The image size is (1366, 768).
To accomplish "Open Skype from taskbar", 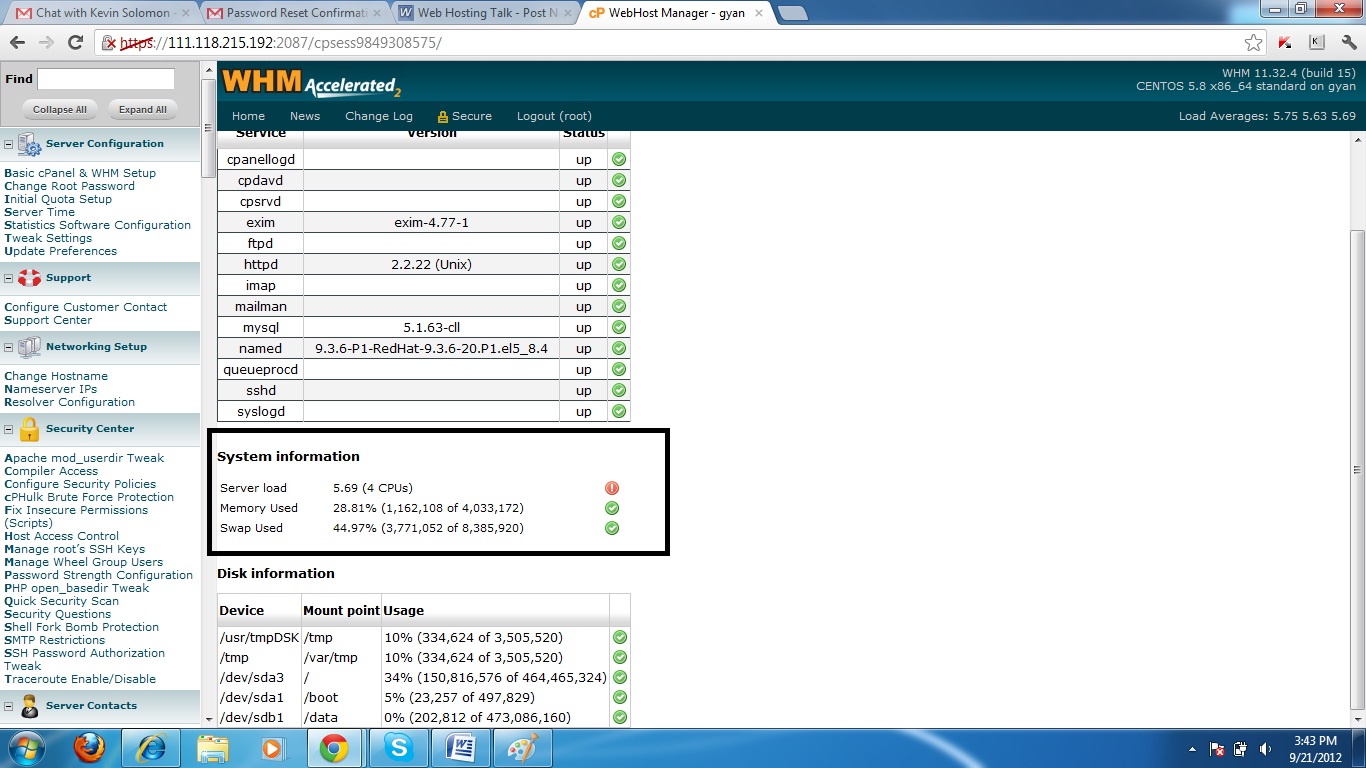I will coord(399,748).
